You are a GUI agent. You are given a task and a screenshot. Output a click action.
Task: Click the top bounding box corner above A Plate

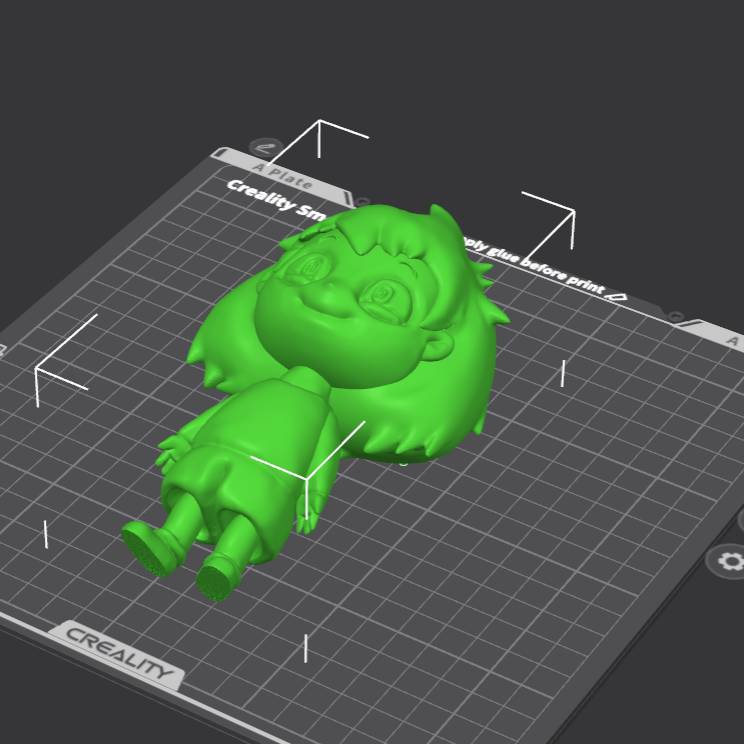coord(320,123)
